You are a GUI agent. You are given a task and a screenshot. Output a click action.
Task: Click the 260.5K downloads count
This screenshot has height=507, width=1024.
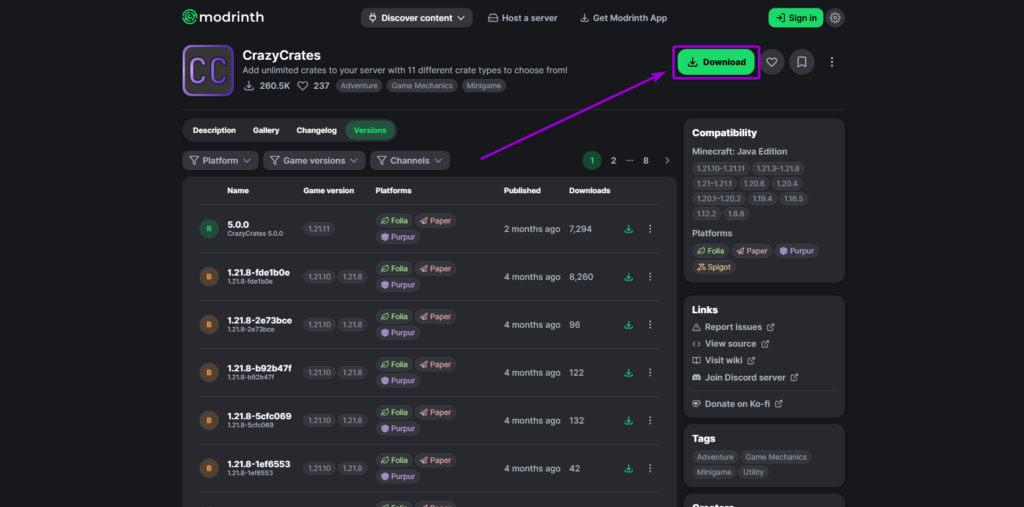point(266,86)
